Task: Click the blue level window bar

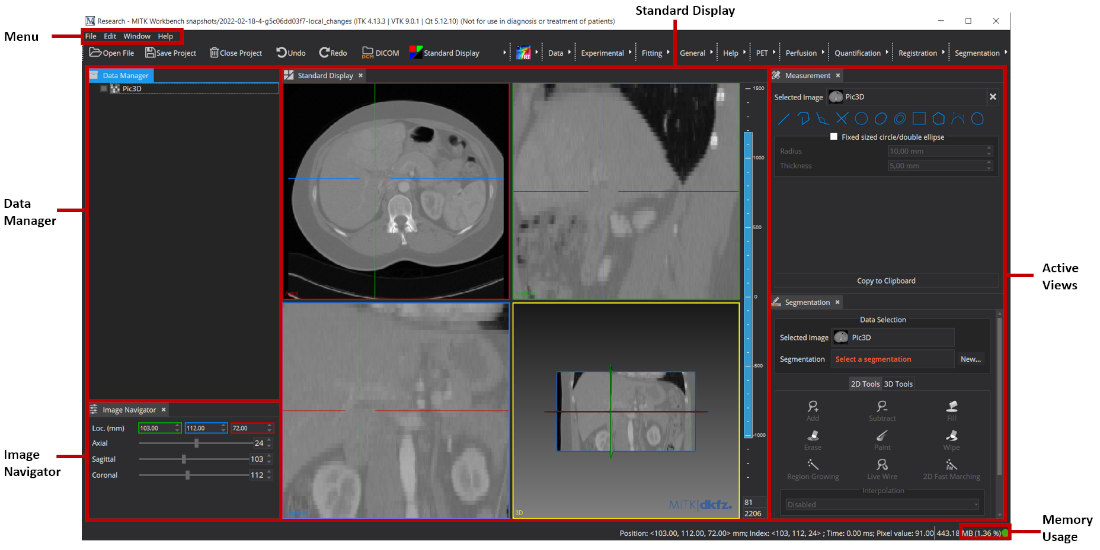Action: (749, 284)
